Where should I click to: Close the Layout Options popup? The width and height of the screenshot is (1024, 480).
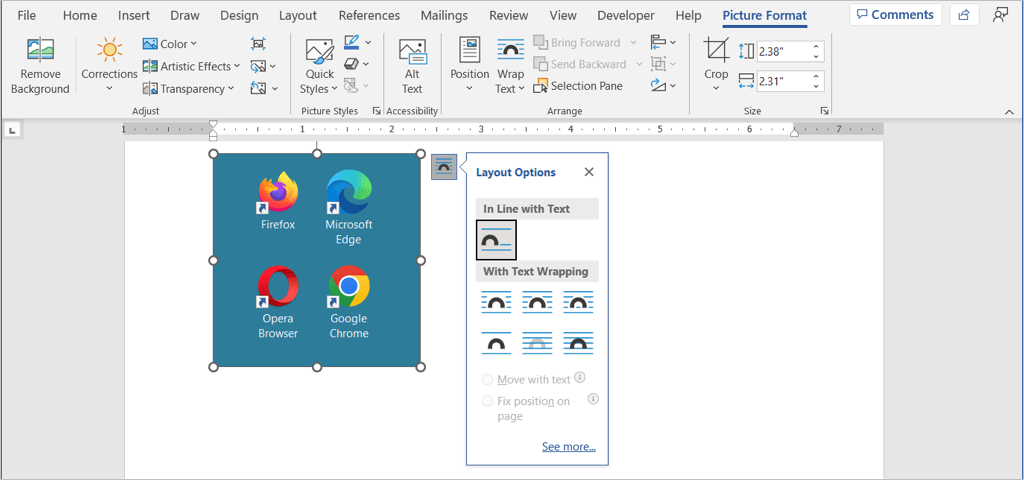[x=589, y=172]
